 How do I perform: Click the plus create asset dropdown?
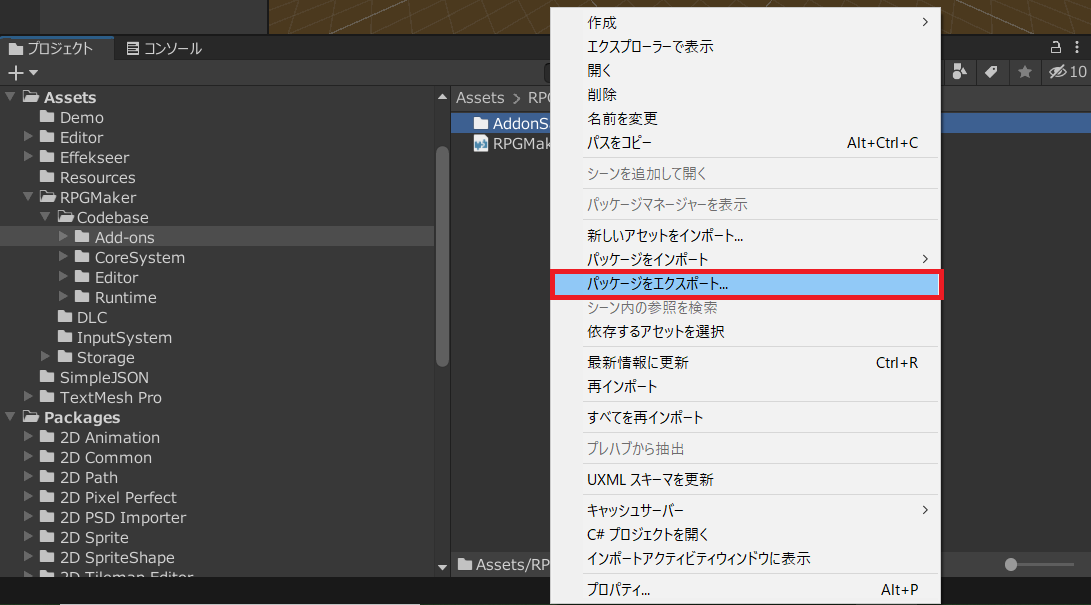coord(22,73)
